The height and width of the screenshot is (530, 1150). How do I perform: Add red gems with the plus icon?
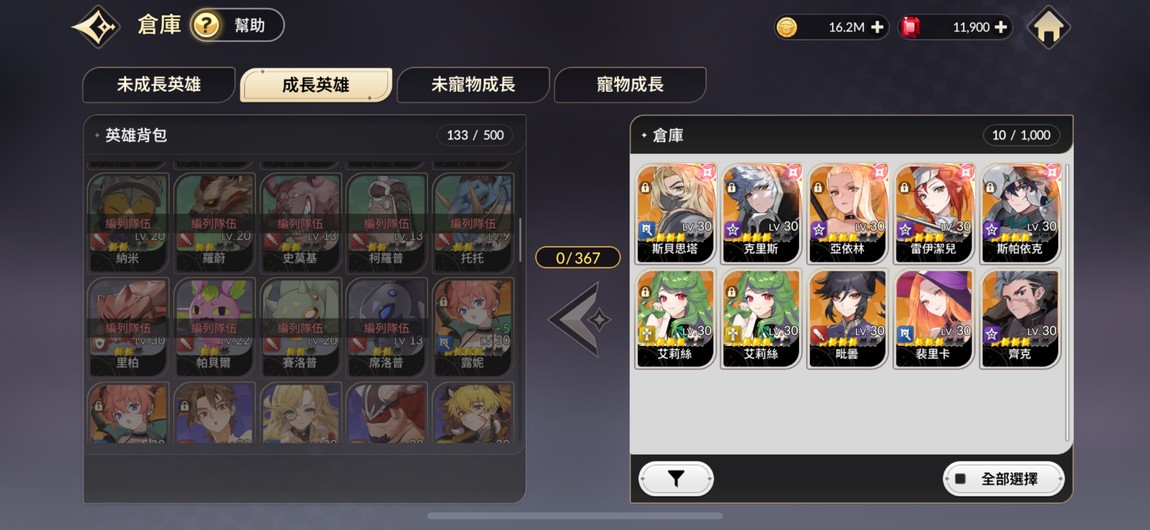click(1001, 28)
